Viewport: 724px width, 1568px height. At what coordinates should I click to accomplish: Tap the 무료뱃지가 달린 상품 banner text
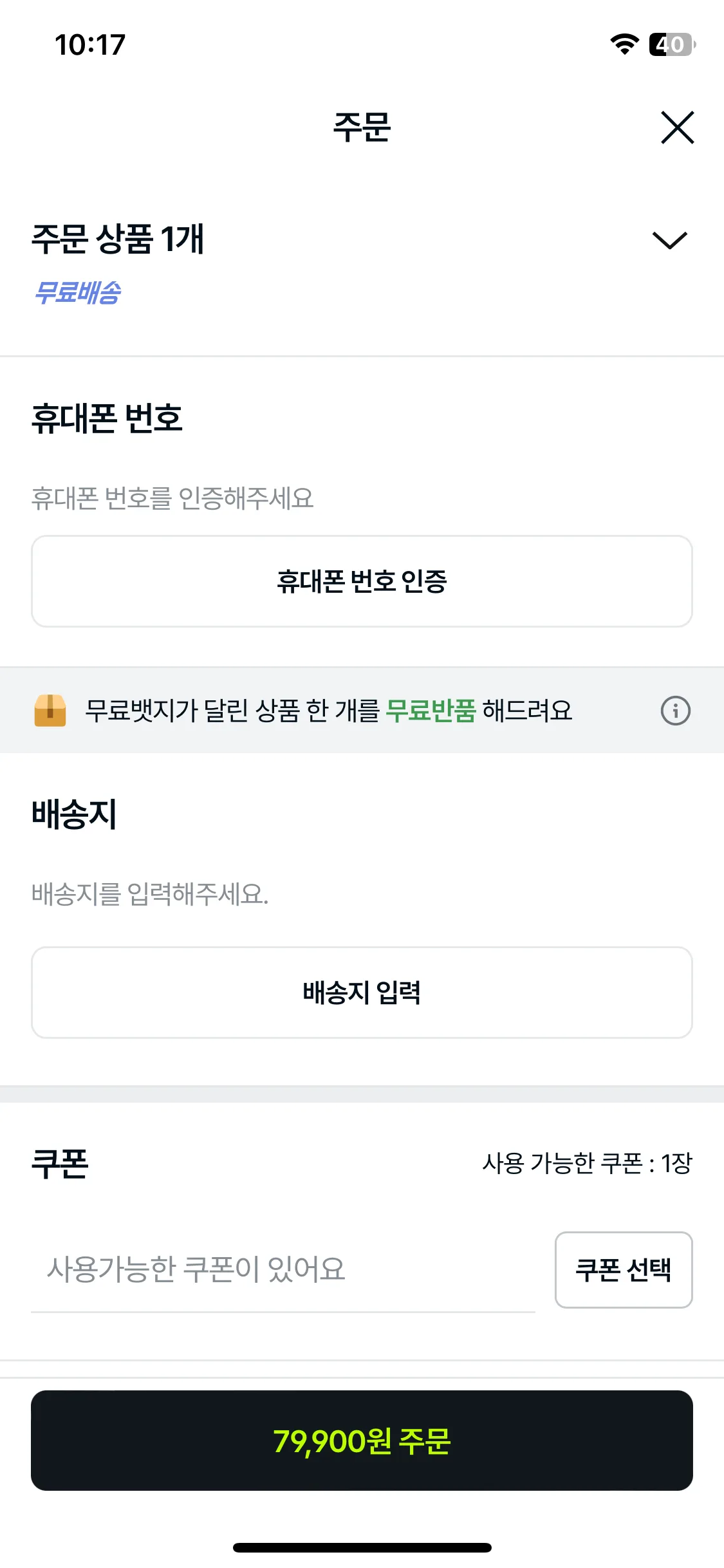pos(329,711)
